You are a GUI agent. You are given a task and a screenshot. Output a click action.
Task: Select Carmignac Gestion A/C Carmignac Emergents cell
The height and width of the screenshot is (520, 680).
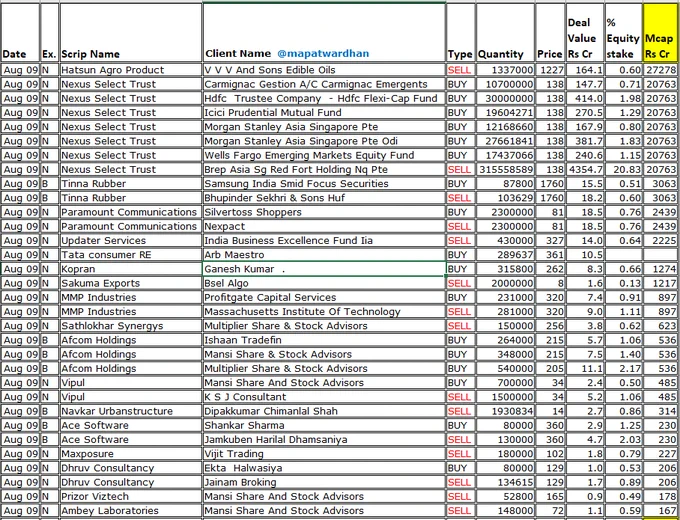(x=324, y=84)
